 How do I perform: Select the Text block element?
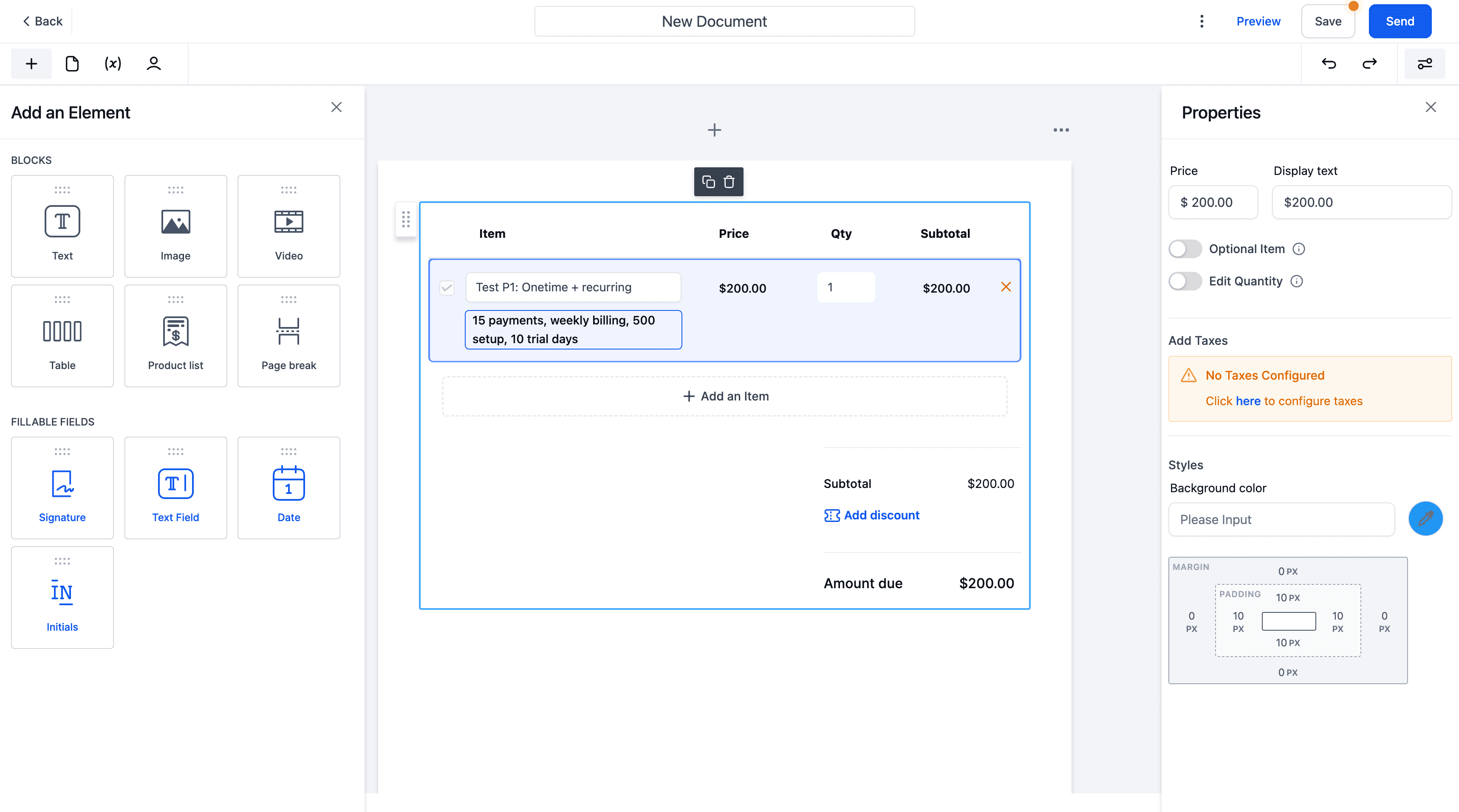[x=62, y=226]
